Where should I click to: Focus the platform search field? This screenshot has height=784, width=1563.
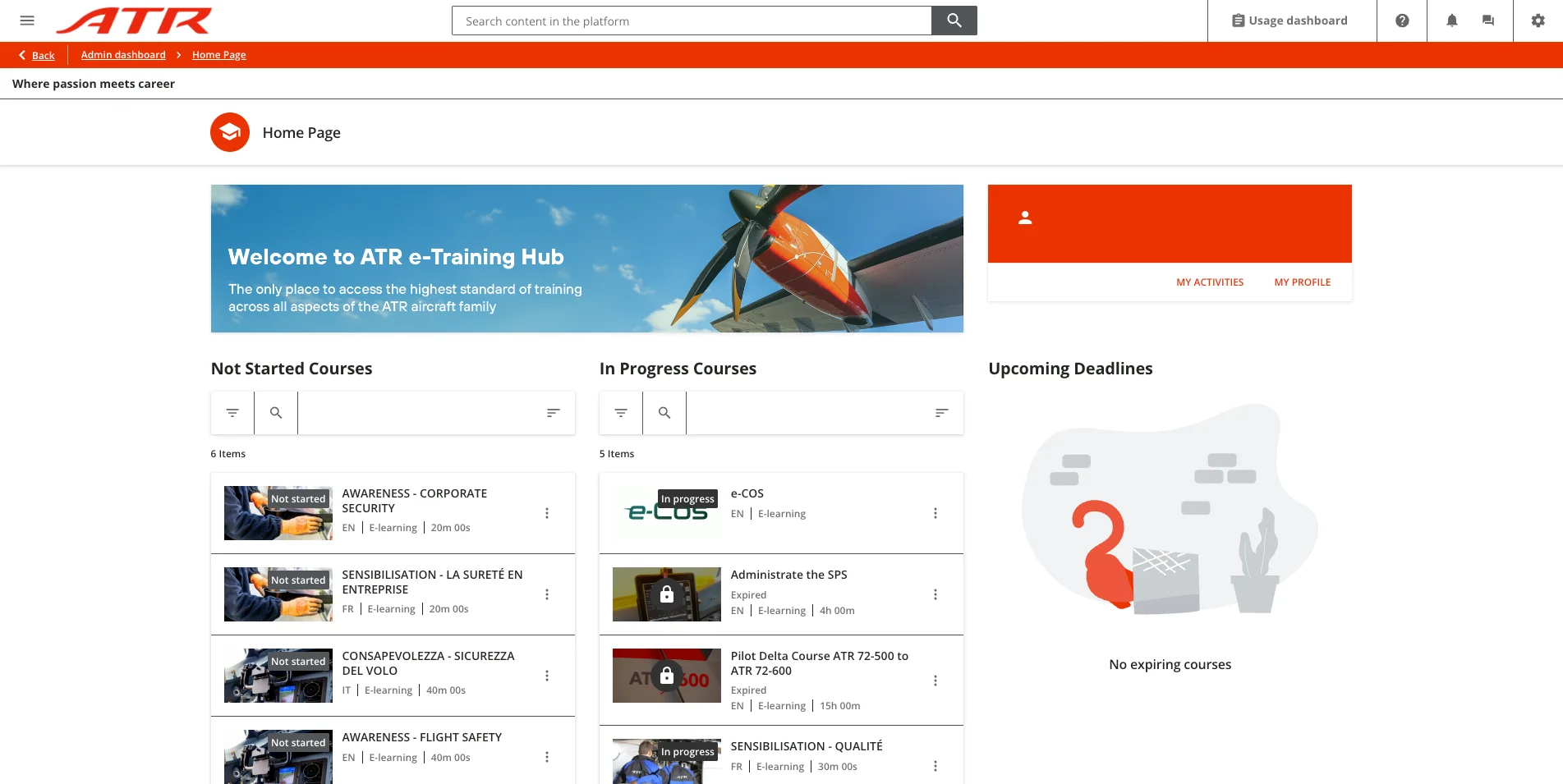[692, 21]
